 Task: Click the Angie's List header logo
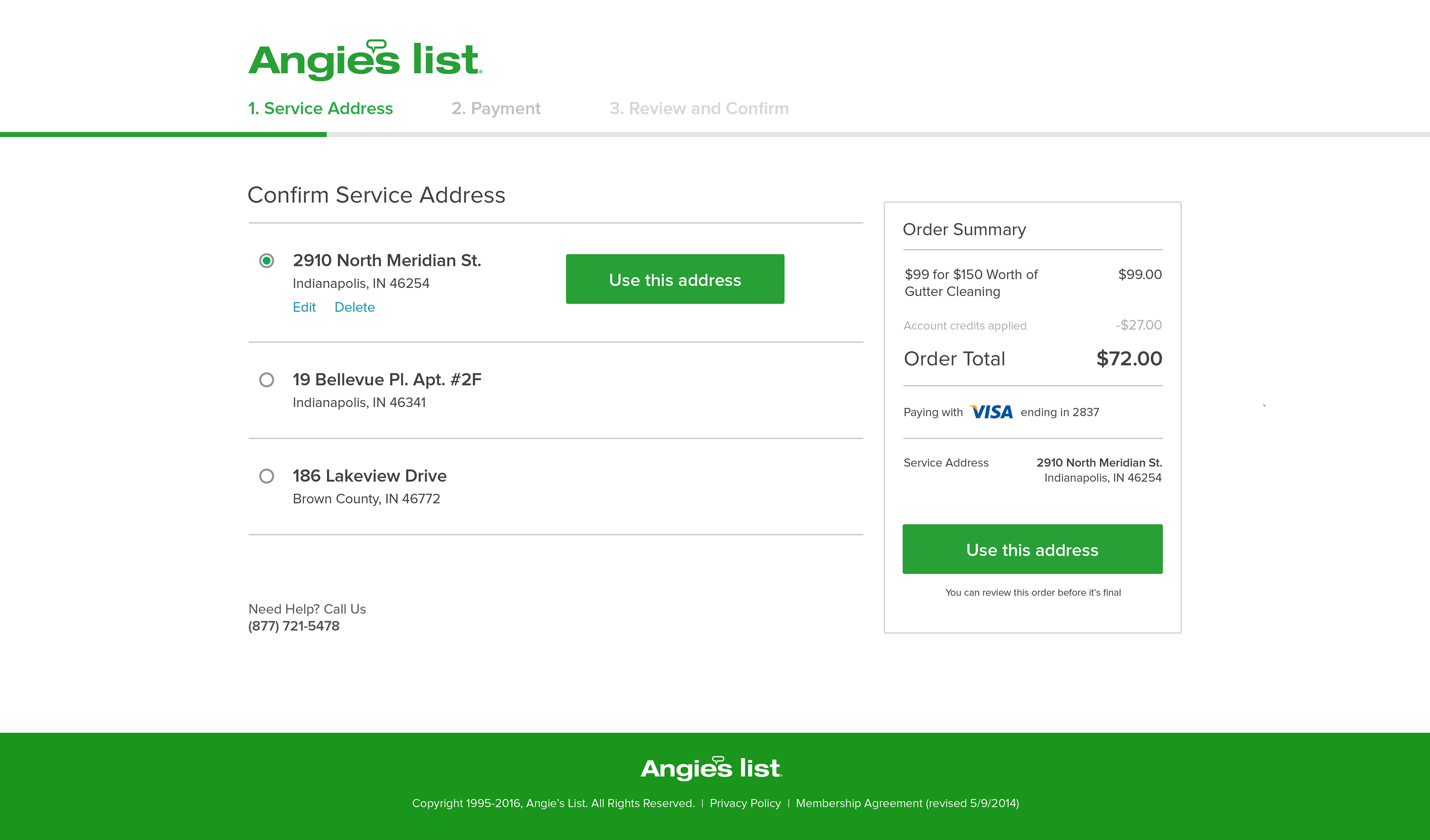pyautogui.click(x=365, y=60)
